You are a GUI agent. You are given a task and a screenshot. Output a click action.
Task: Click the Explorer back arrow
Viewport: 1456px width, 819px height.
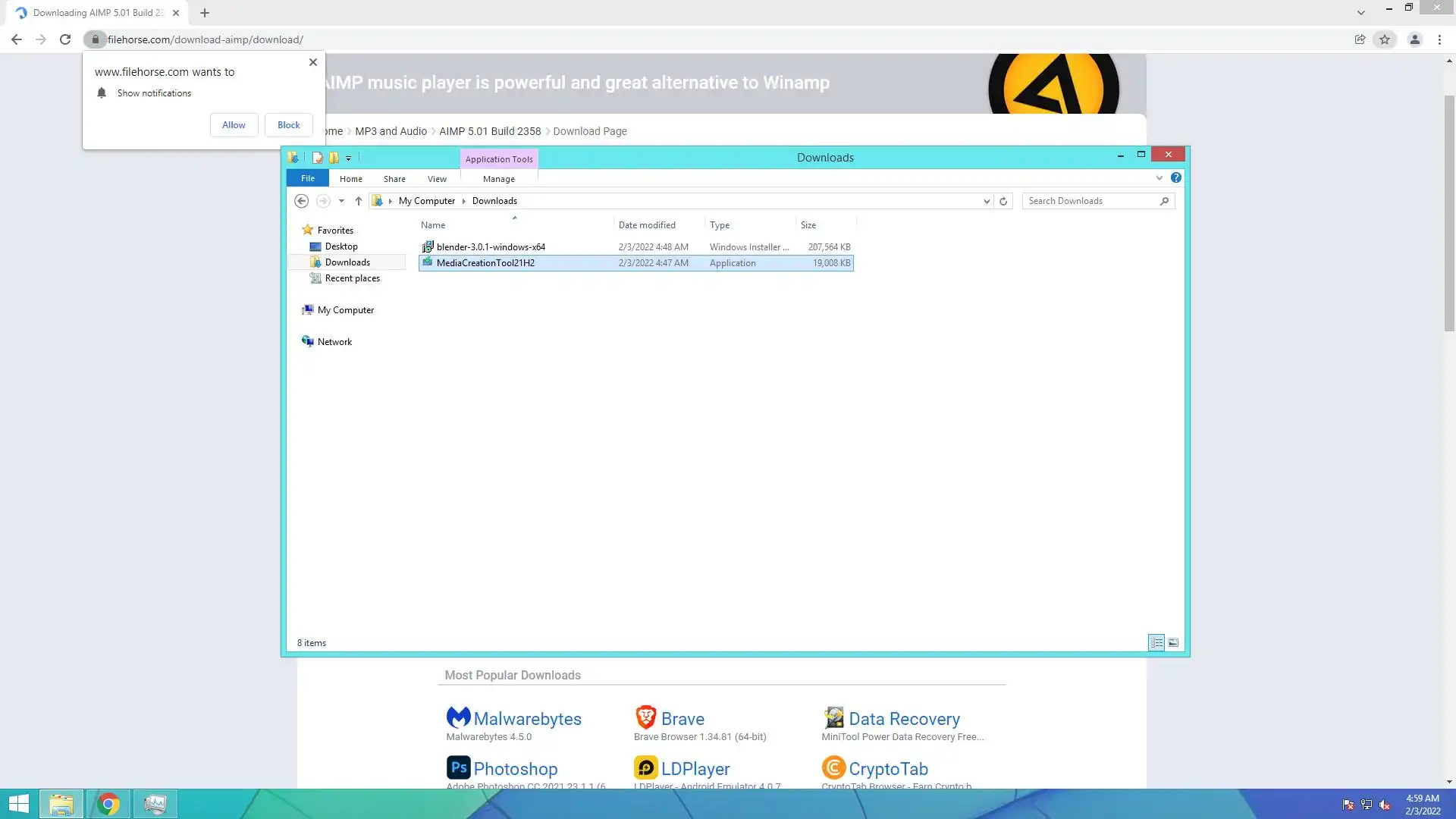click(x=301, y=201)
